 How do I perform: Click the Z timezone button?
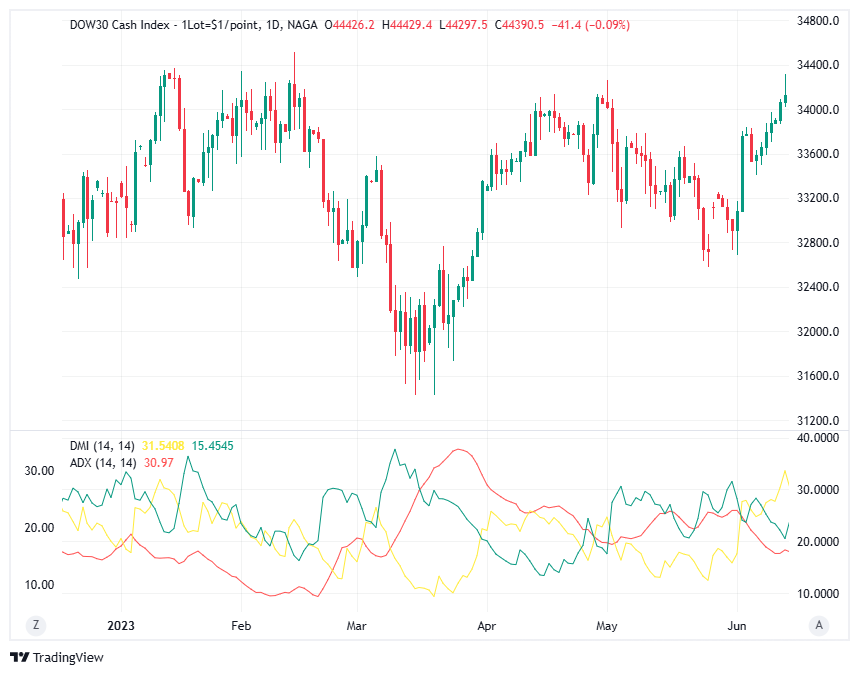pos(36,625)
